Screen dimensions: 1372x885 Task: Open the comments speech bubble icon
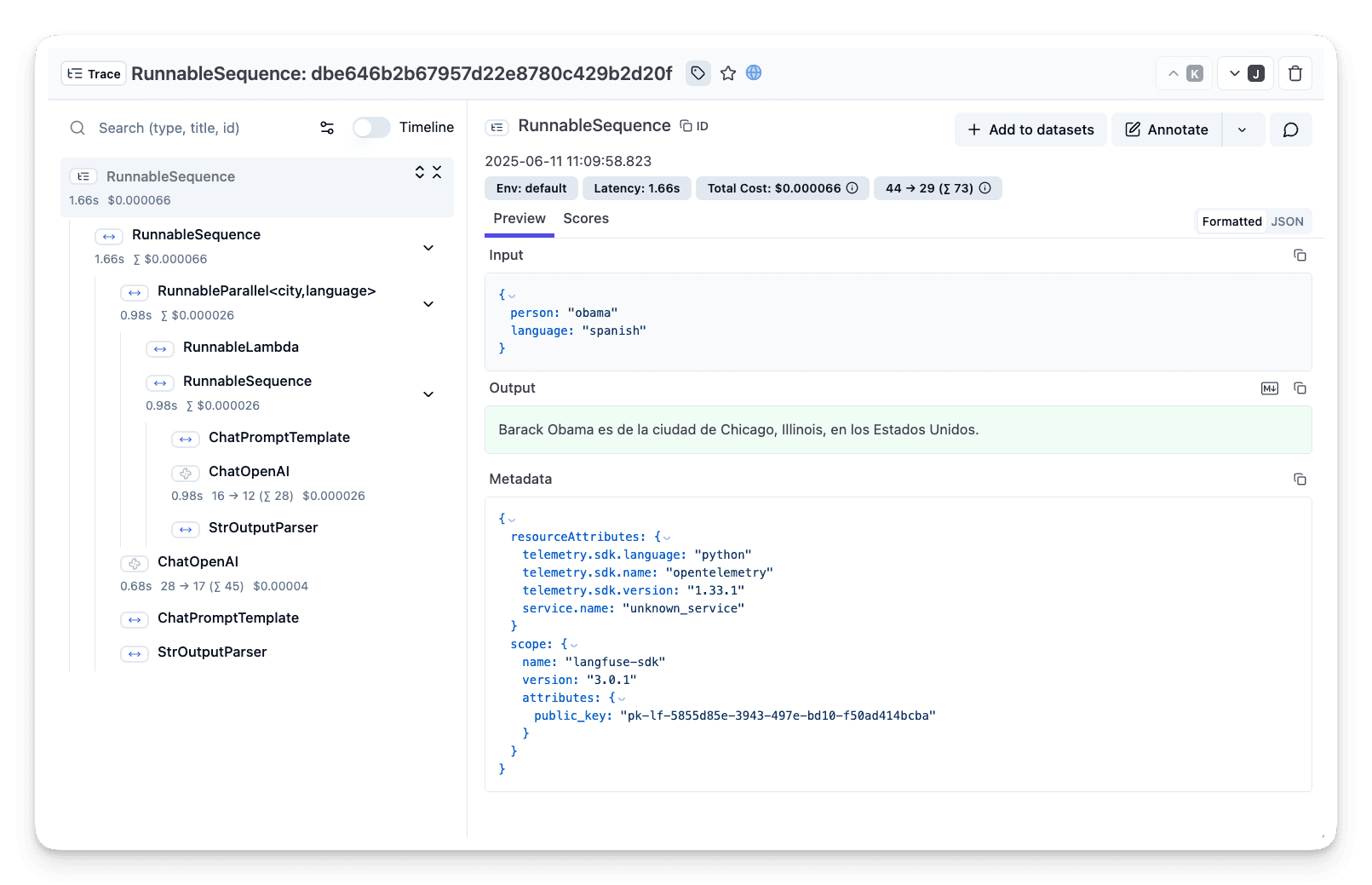pos(1290,129)
